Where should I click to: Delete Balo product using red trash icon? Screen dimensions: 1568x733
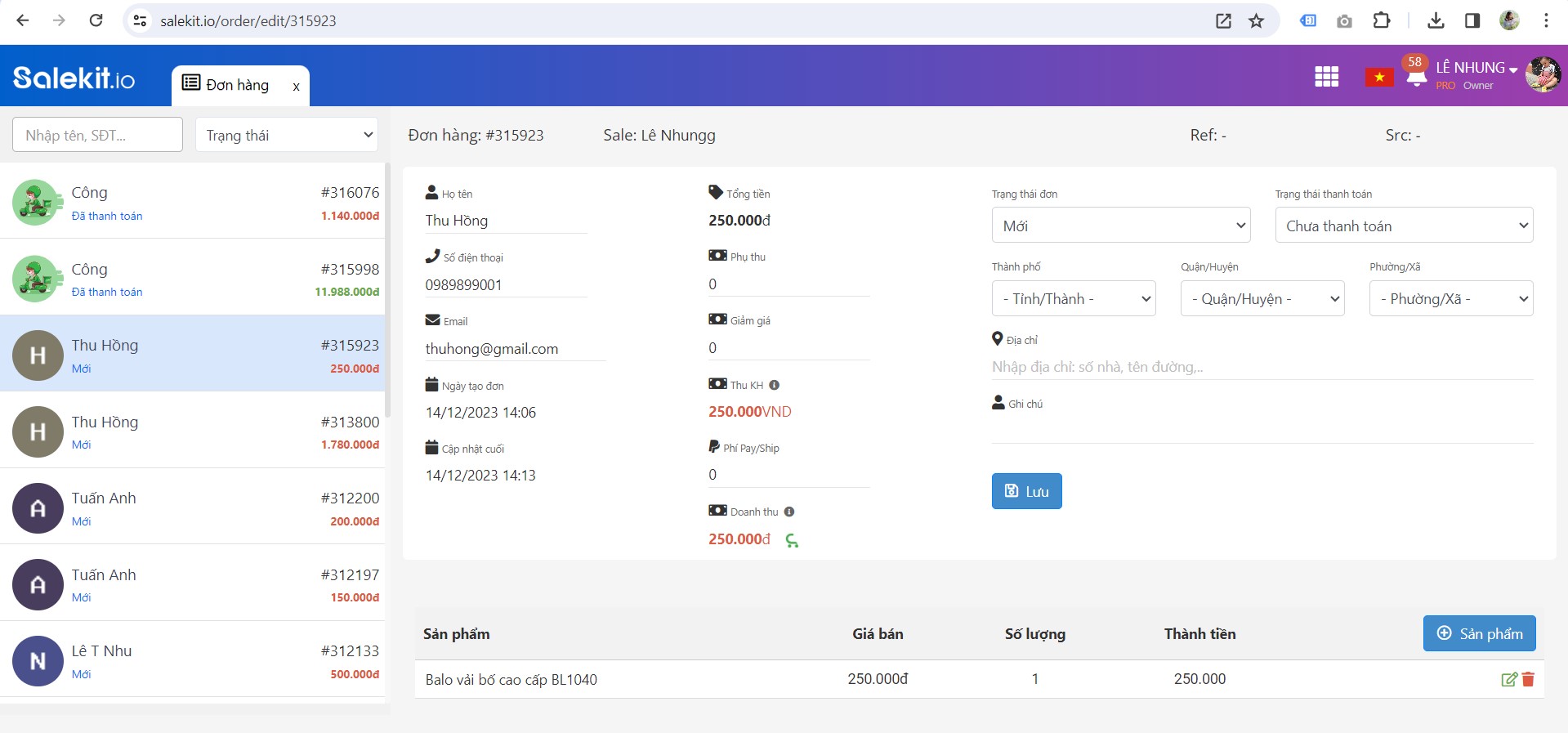tap(1528, 679)
